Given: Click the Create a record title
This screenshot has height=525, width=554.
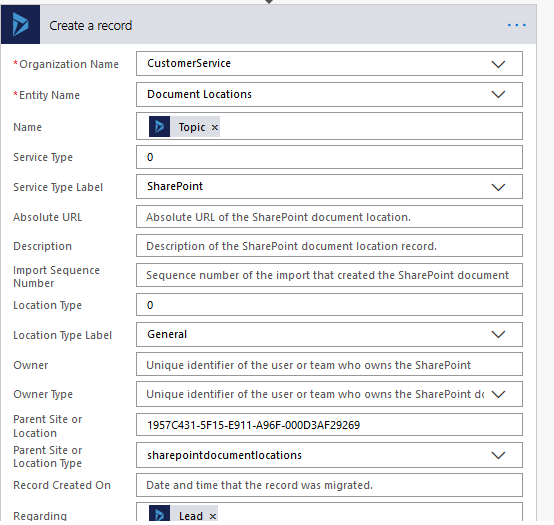Looking at the screenshot, I should pos(90,25).
